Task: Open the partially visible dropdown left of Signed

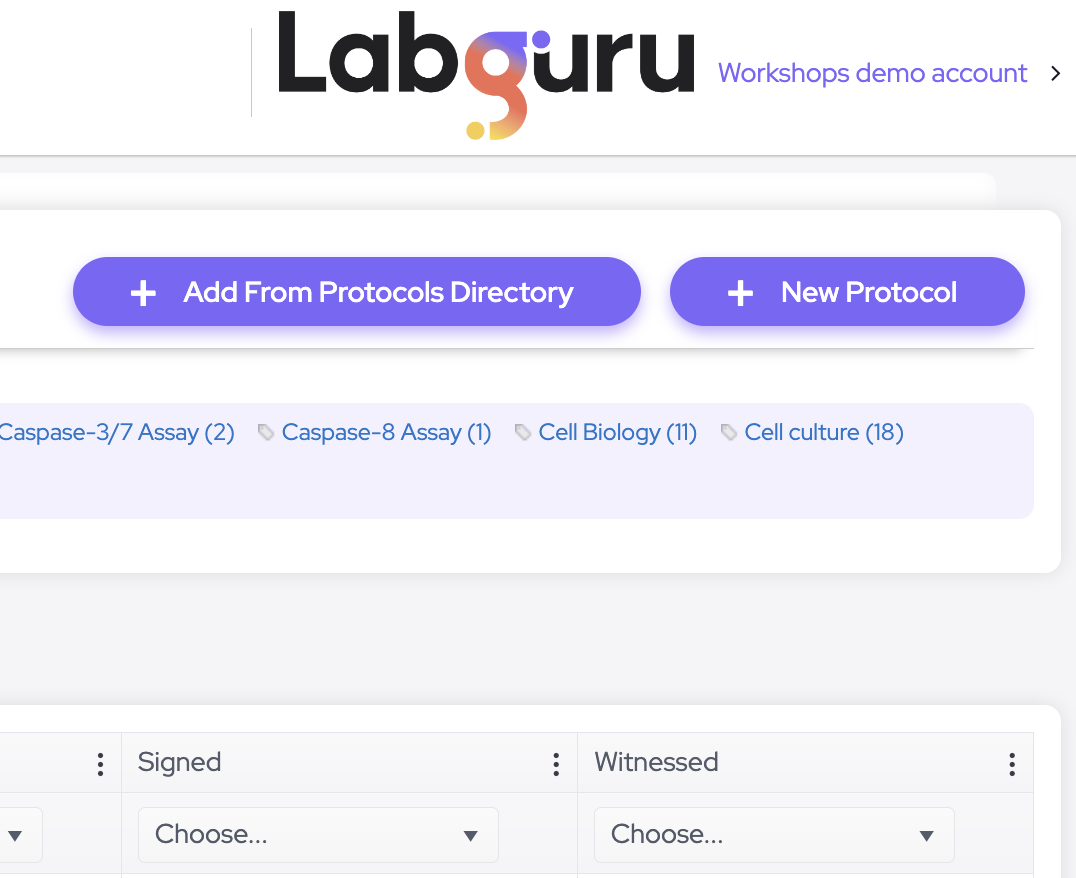Action: point(18,834)
